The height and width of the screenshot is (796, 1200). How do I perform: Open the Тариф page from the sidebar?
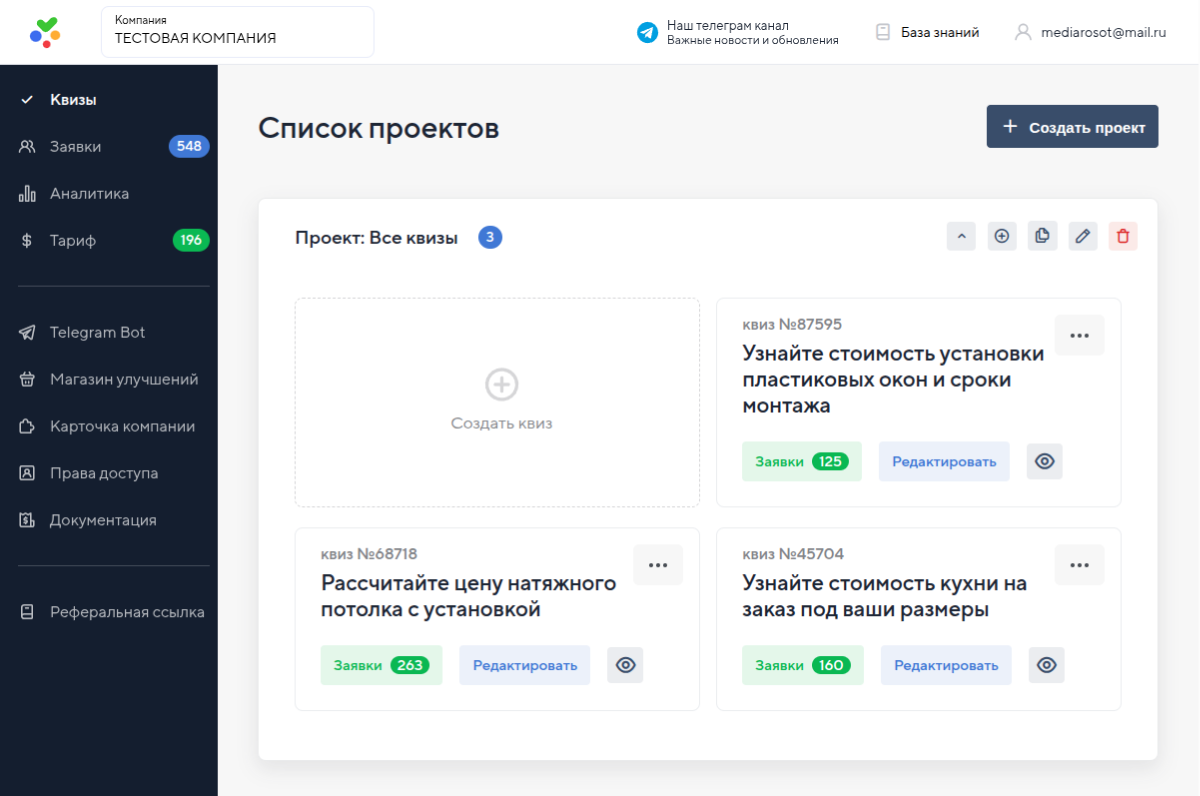click(x=71, y=240)
